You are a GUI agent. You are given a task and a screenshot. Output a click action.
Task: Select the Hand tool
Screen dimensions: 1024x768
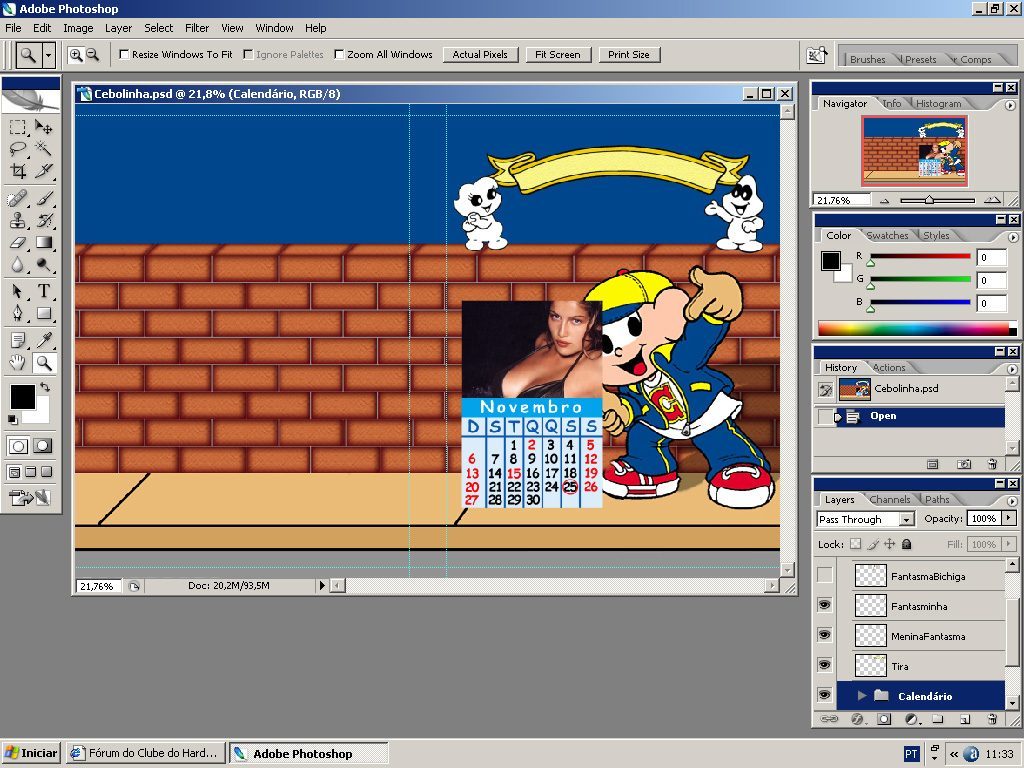click(18, 362)
